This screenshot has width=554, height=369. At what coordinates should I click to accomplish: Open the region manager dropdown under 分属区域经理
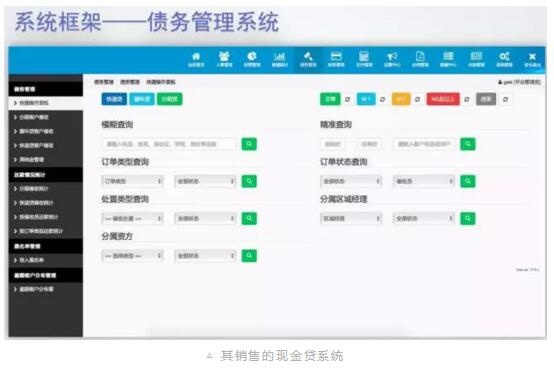(x=351, y=218)
